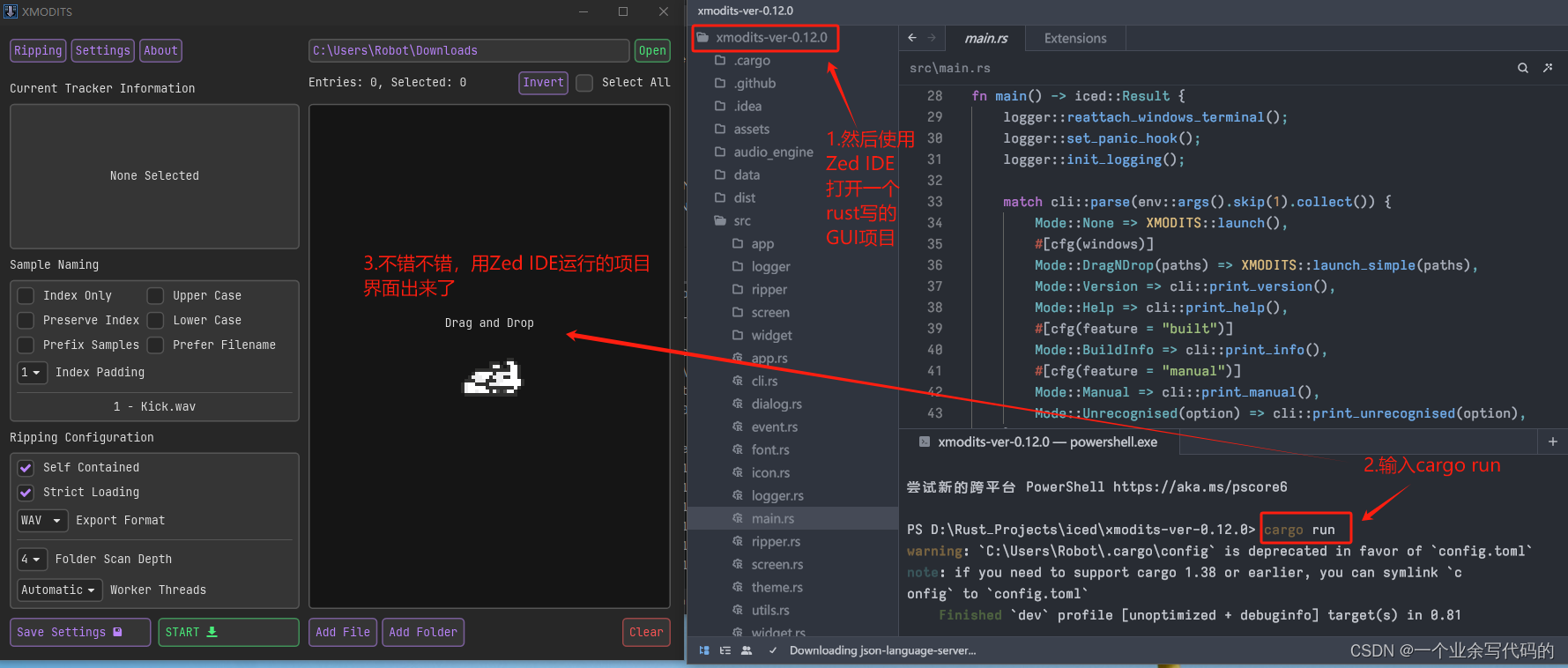Enable the Upper Case checkbox
Screen dimensions: 1568x668
click(x=155, y=295)
